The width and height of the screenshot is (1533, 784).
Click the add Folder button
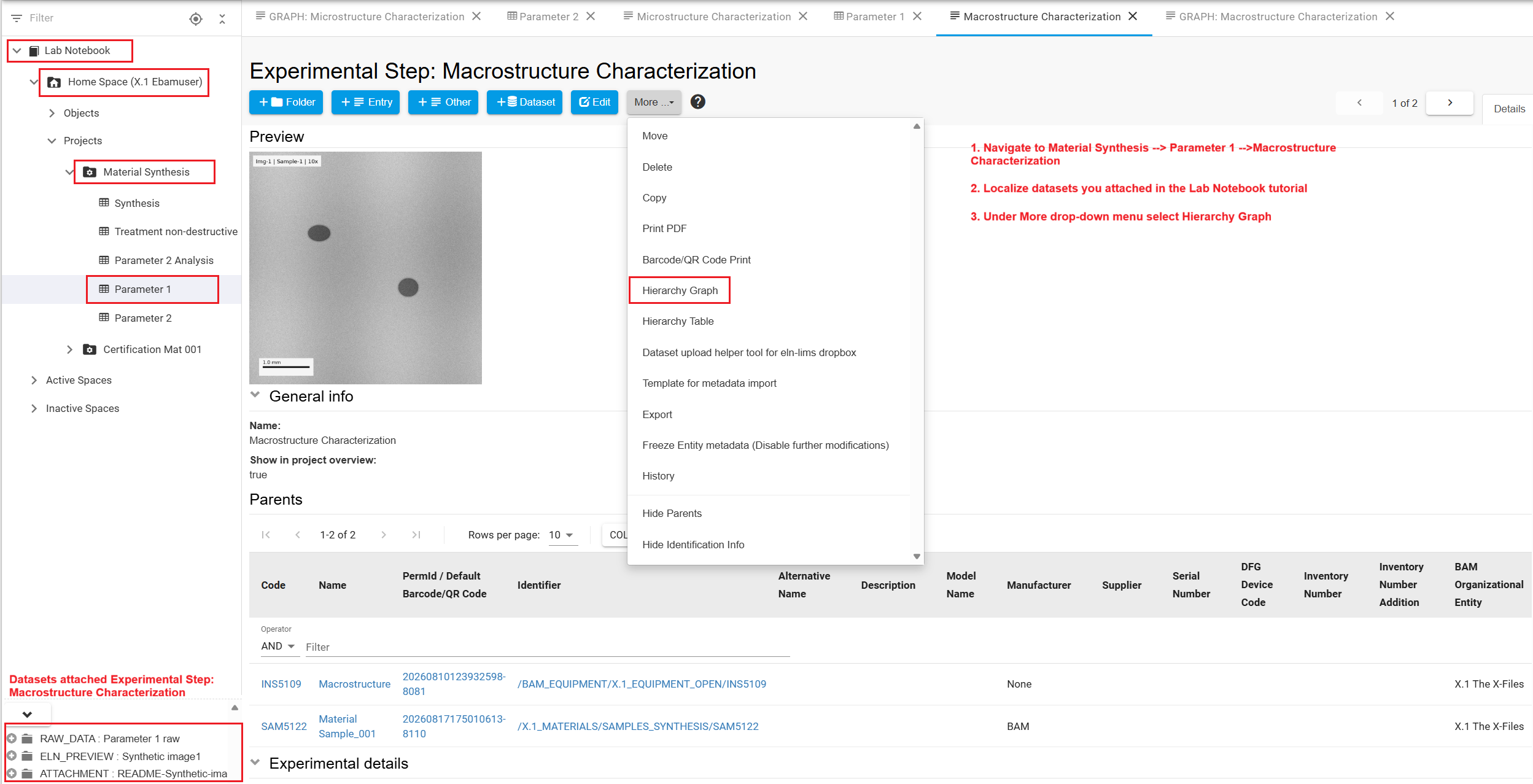286,103
